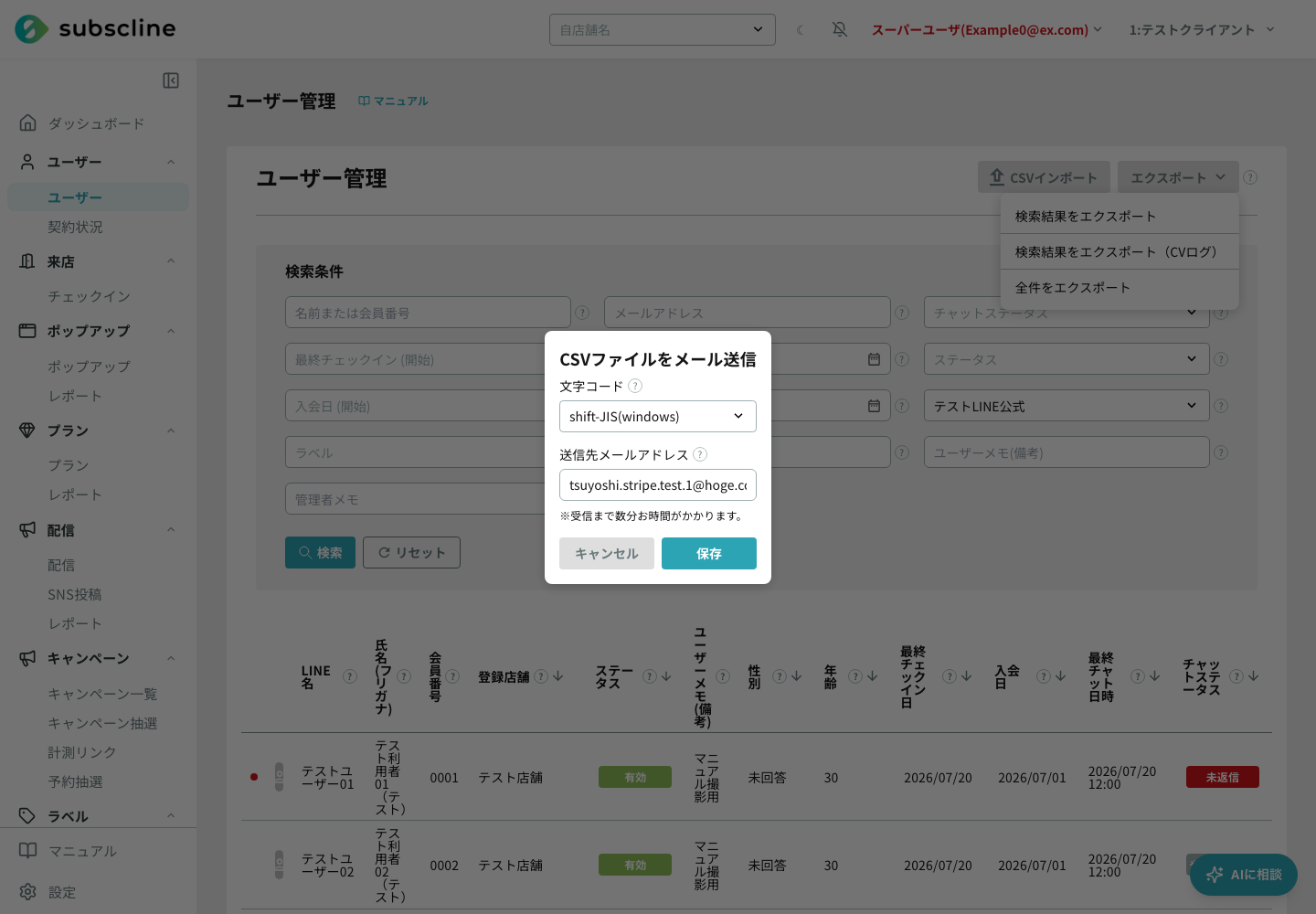Click the 送信先メールアドレス input field
This screenshot has height=914, width=1316.
658,484
